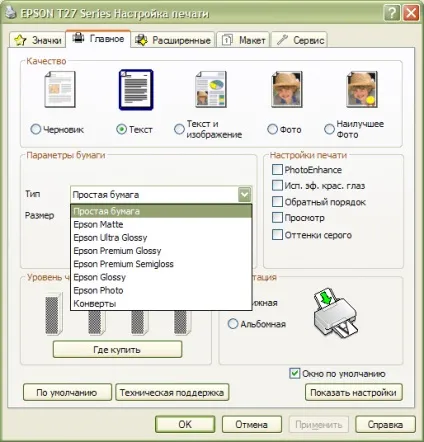
Task: Click the Текст и изображение quality icon
Action: [x=211, y=89]
